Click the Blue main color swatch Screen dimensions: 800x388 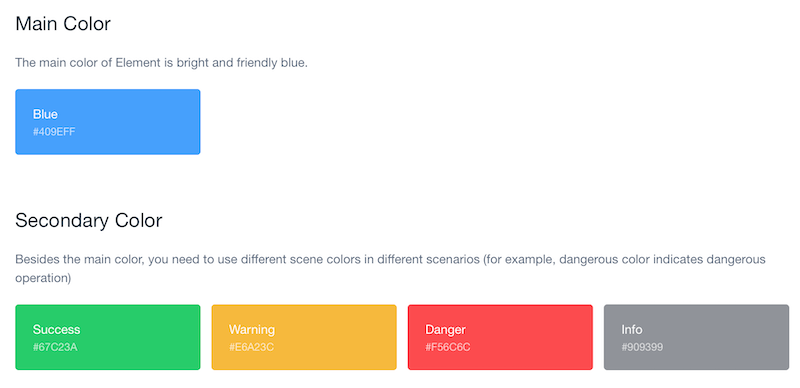[108, 122]
